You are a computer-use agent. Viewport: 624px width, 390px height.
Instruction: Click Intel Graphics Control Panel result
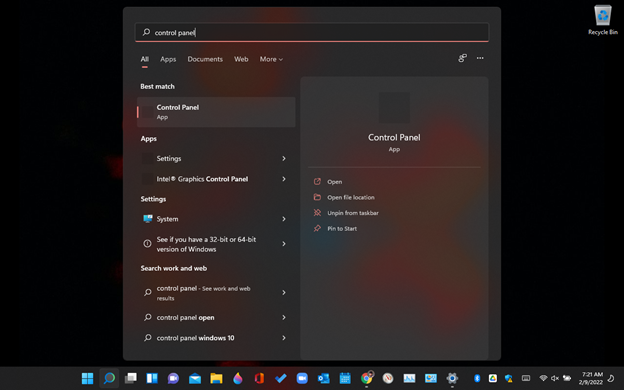point(202,179)
